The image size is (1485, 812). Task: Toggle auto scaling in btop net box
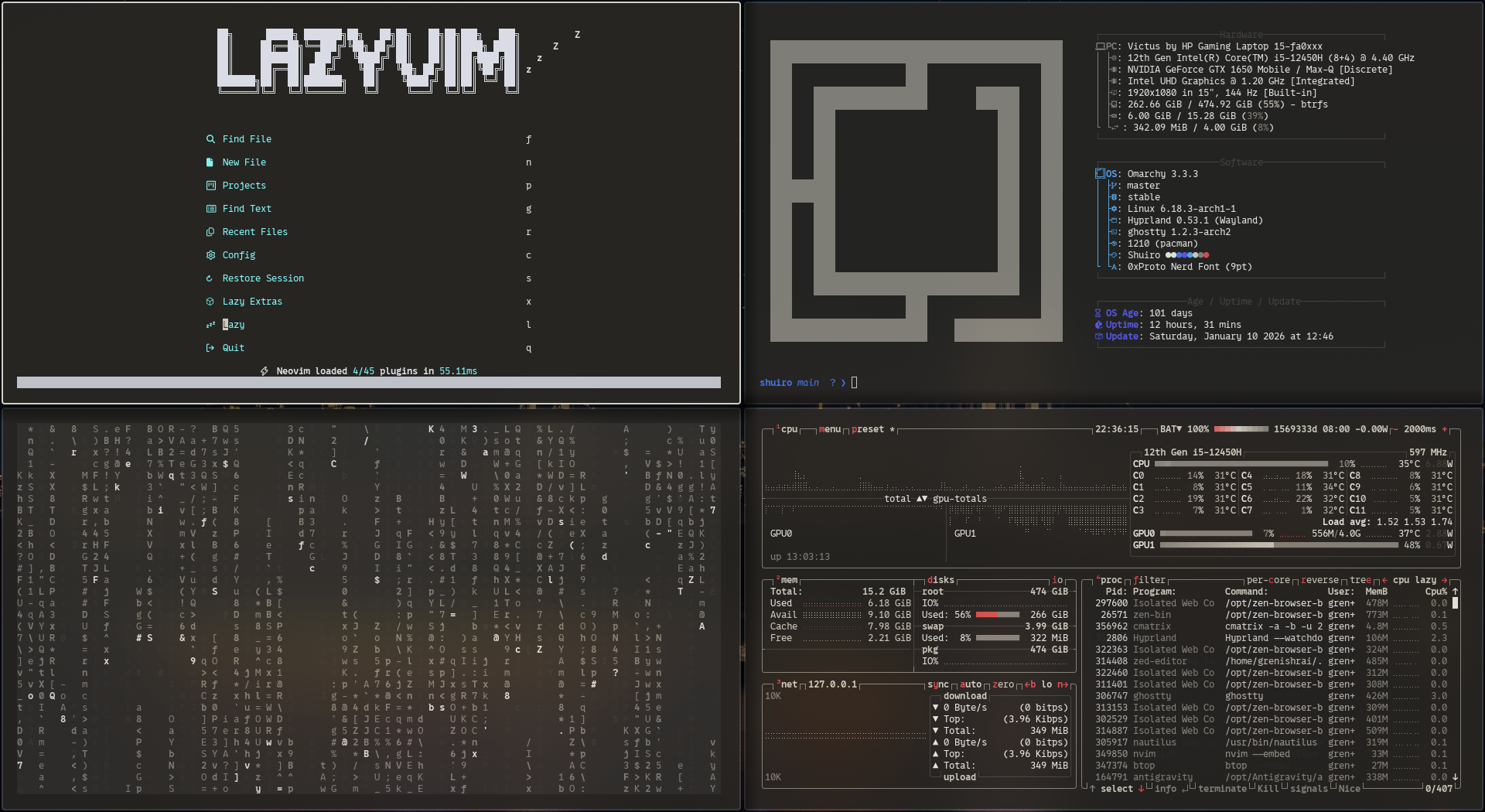(x=971, y=684)
